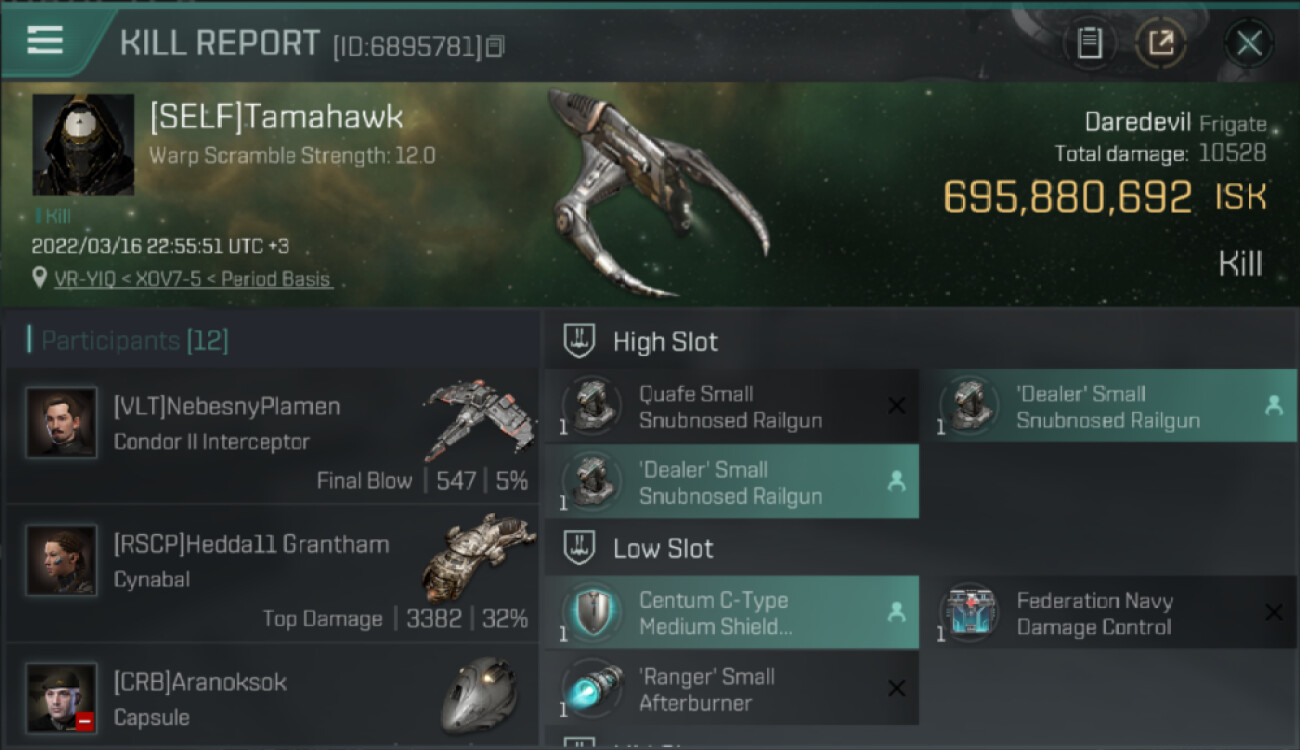Select the Centum C-Type Medium Shield icon
Screen dimensions: 1300x750
(x=592, y=612)
